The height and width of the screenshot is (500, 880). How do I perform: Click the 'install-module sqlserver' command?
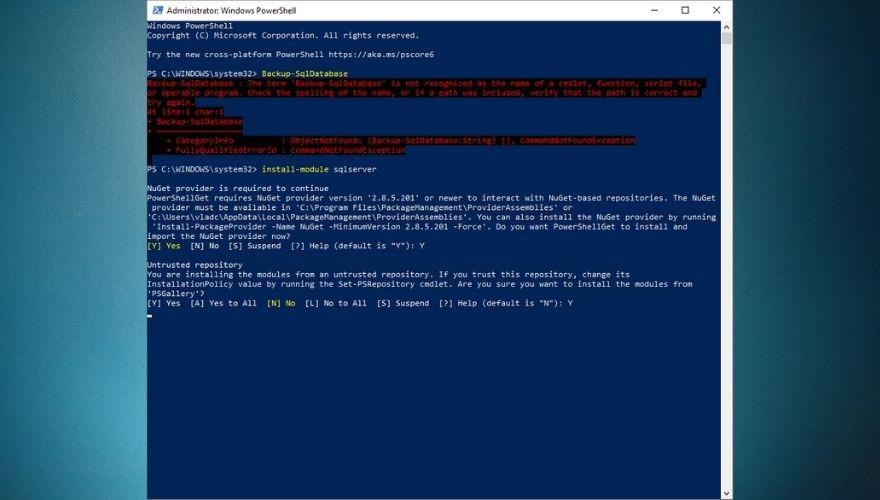click(319, 169)
